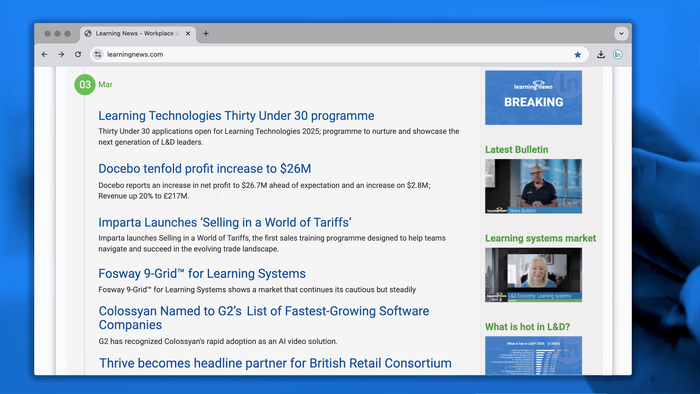The height and width of the screenshot is (394, 700).
Task: Bookmark this page with the star icon
Action: pyautogui.click(x=577, y=54)
